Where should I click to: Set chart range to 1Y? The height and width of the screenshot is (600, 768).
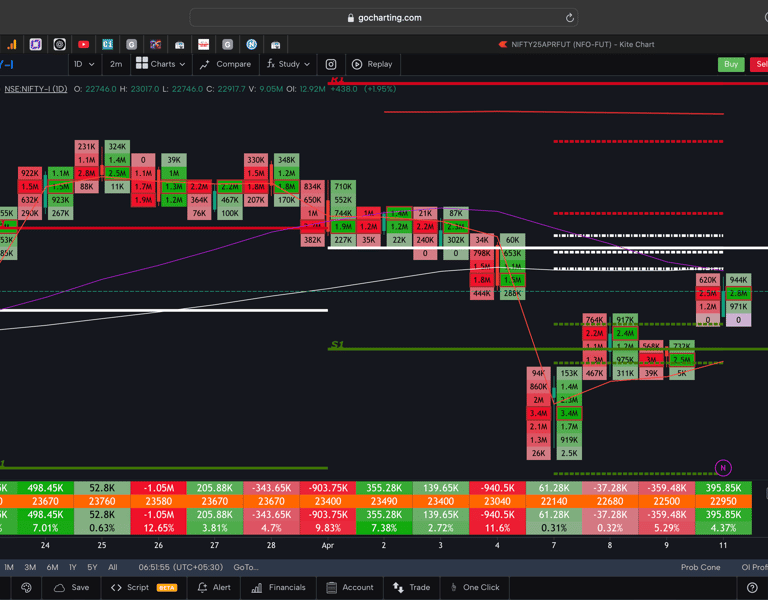tap(73, 567)
